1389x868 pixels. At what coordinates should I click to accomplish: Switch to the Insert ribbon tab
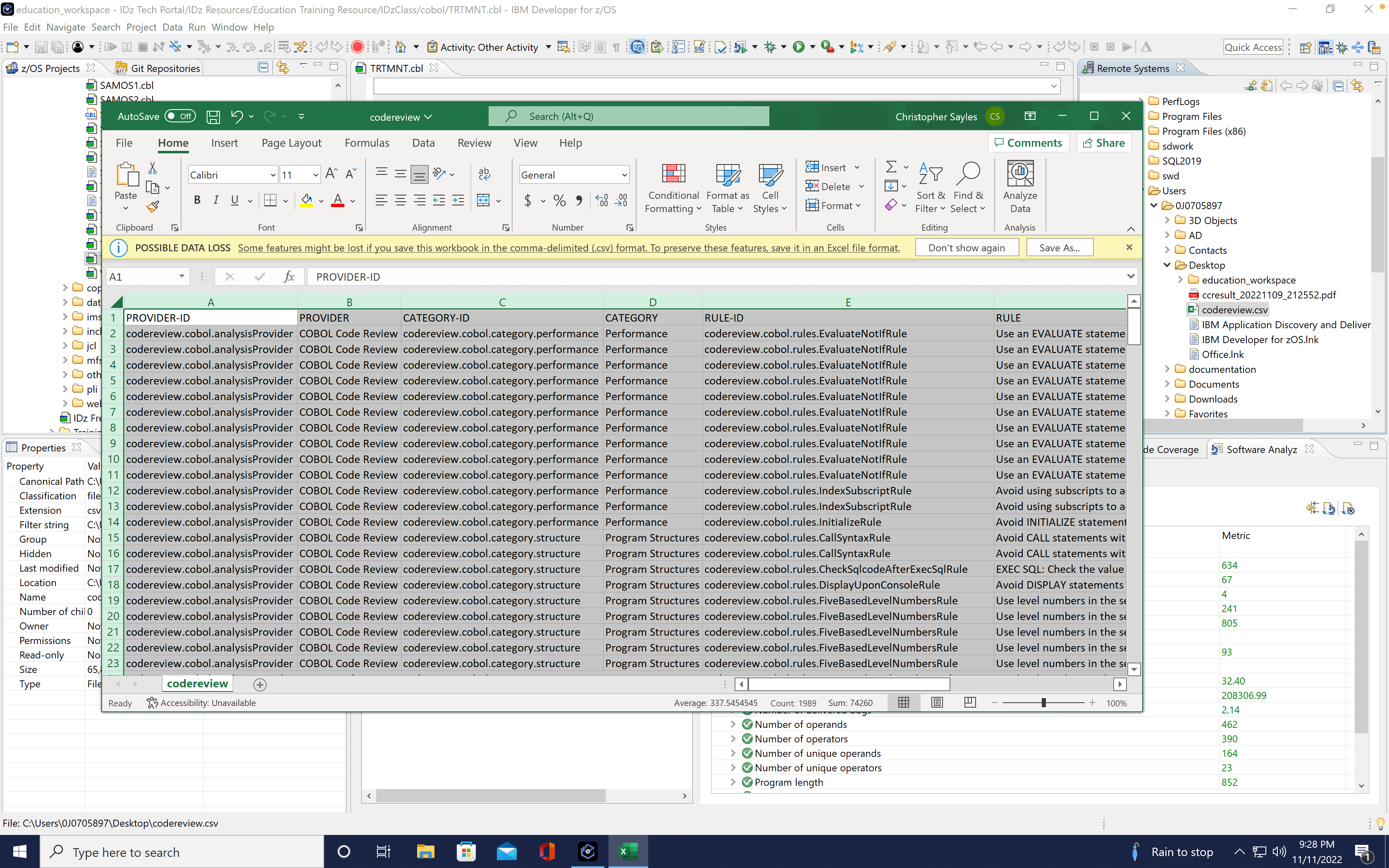click(x=224, y=143)
